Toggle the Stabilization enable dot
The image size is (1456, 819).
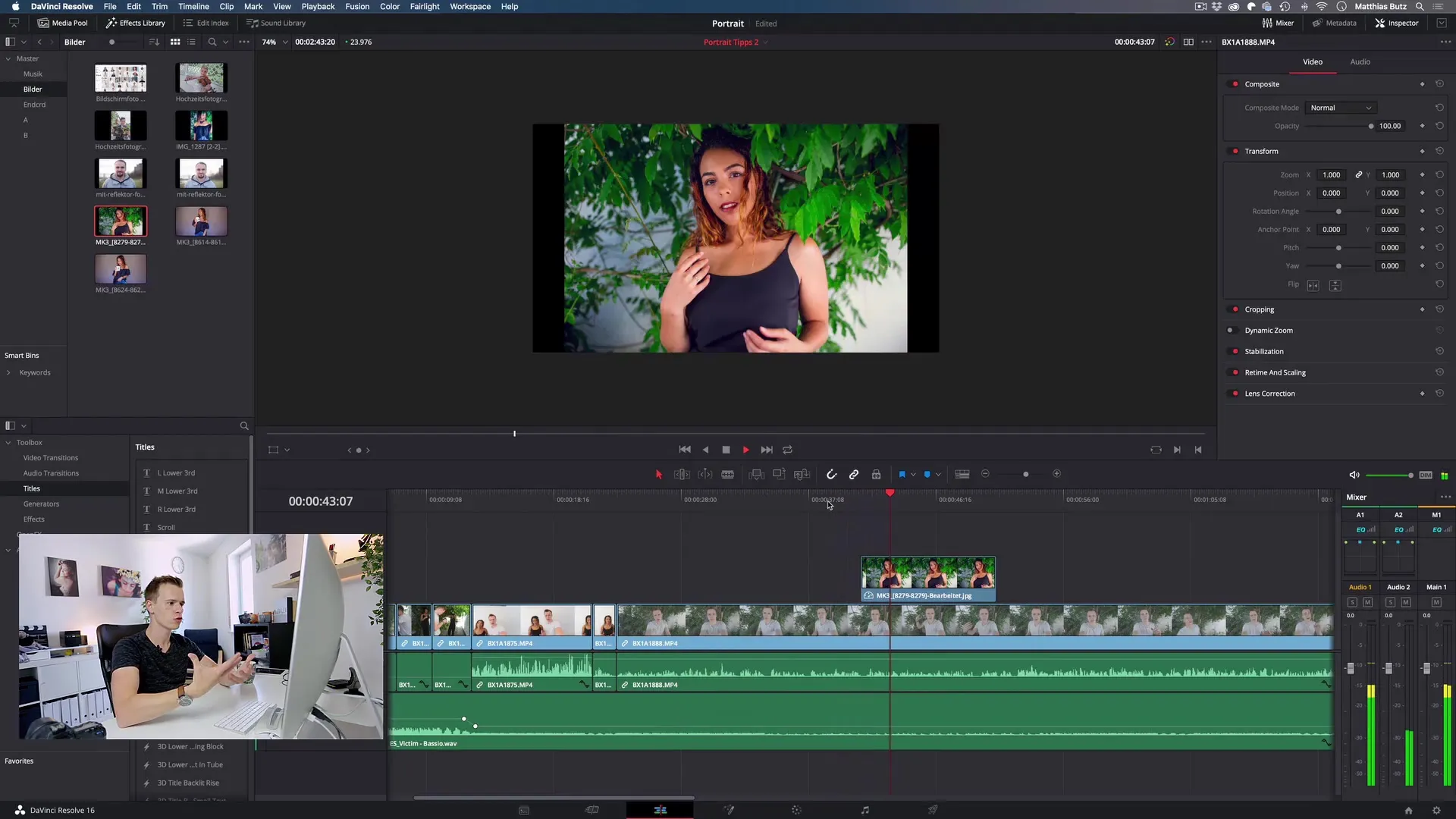pyautogui.click(x=1235, y=352)
